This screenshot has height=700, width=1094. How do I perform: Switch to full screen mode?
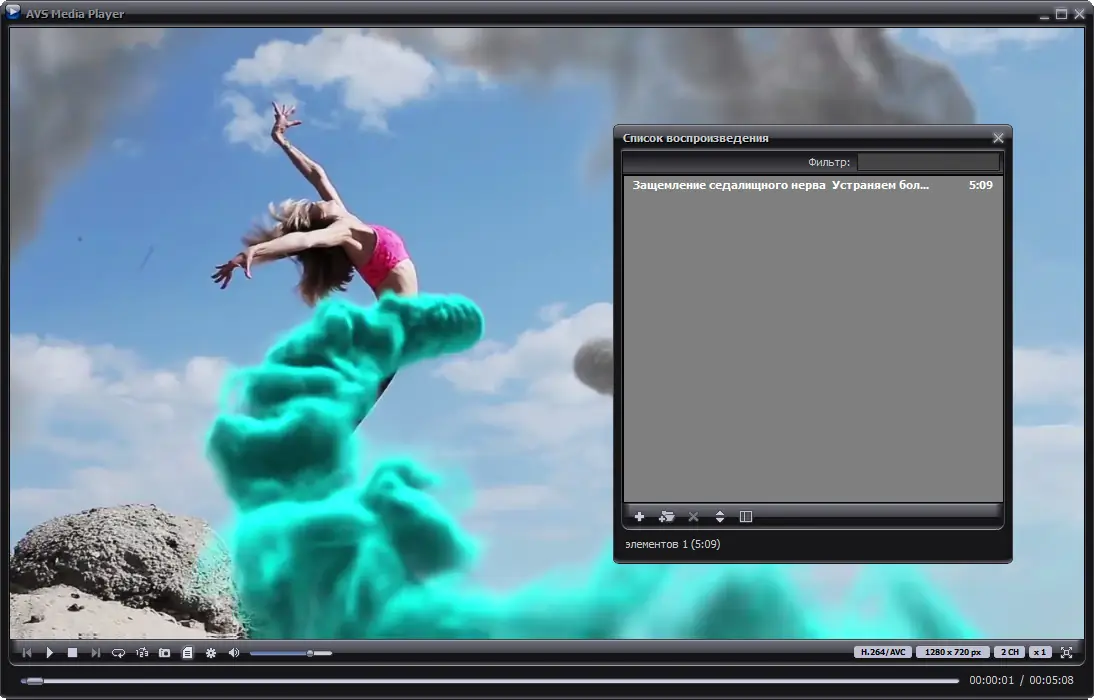pos(1066,653)
